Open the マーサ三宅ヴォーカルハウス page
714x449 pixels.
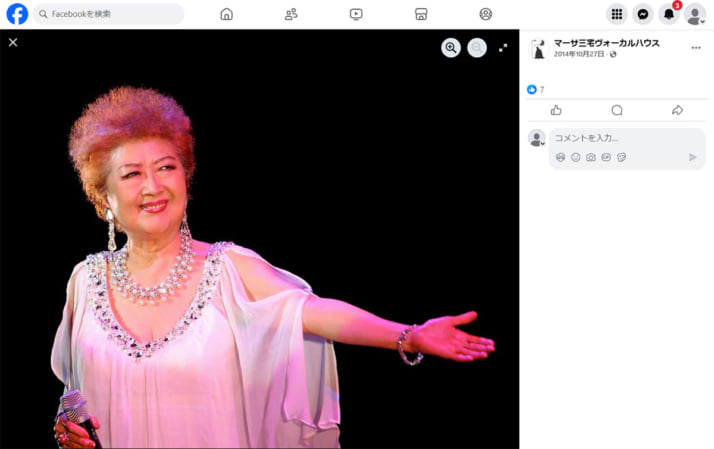click(x=606, y=43)
